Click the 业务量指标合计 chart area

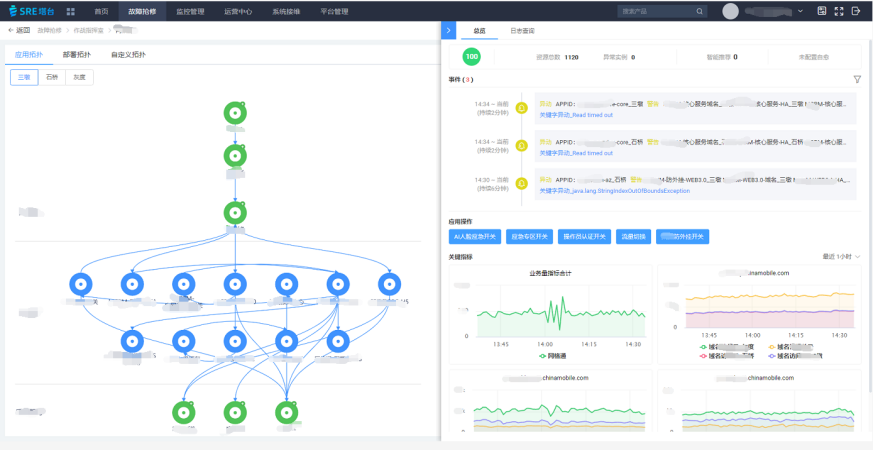tap(550, 315)
